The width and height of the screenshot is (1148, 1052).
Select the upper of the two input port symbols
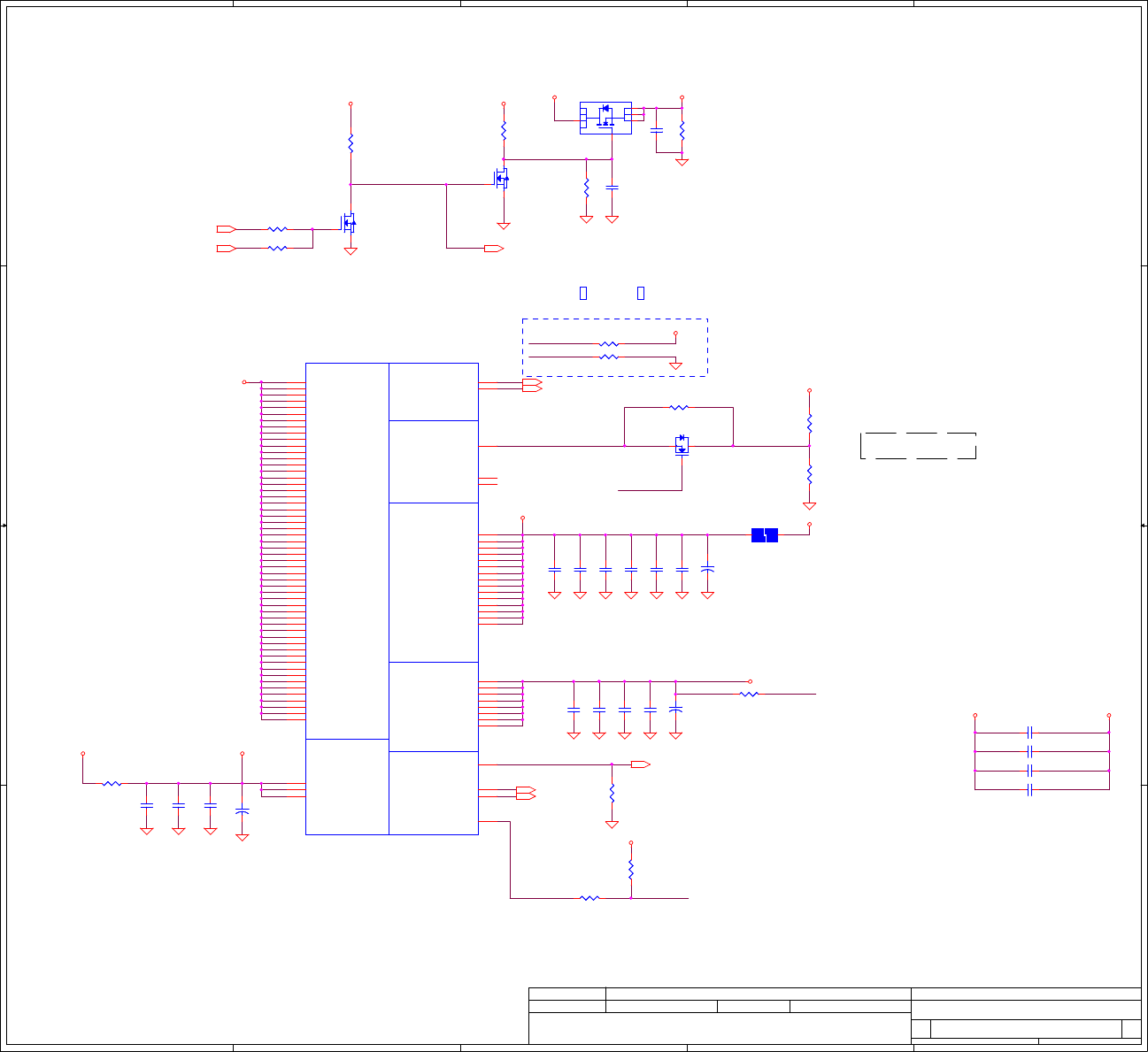click(227, 229)
